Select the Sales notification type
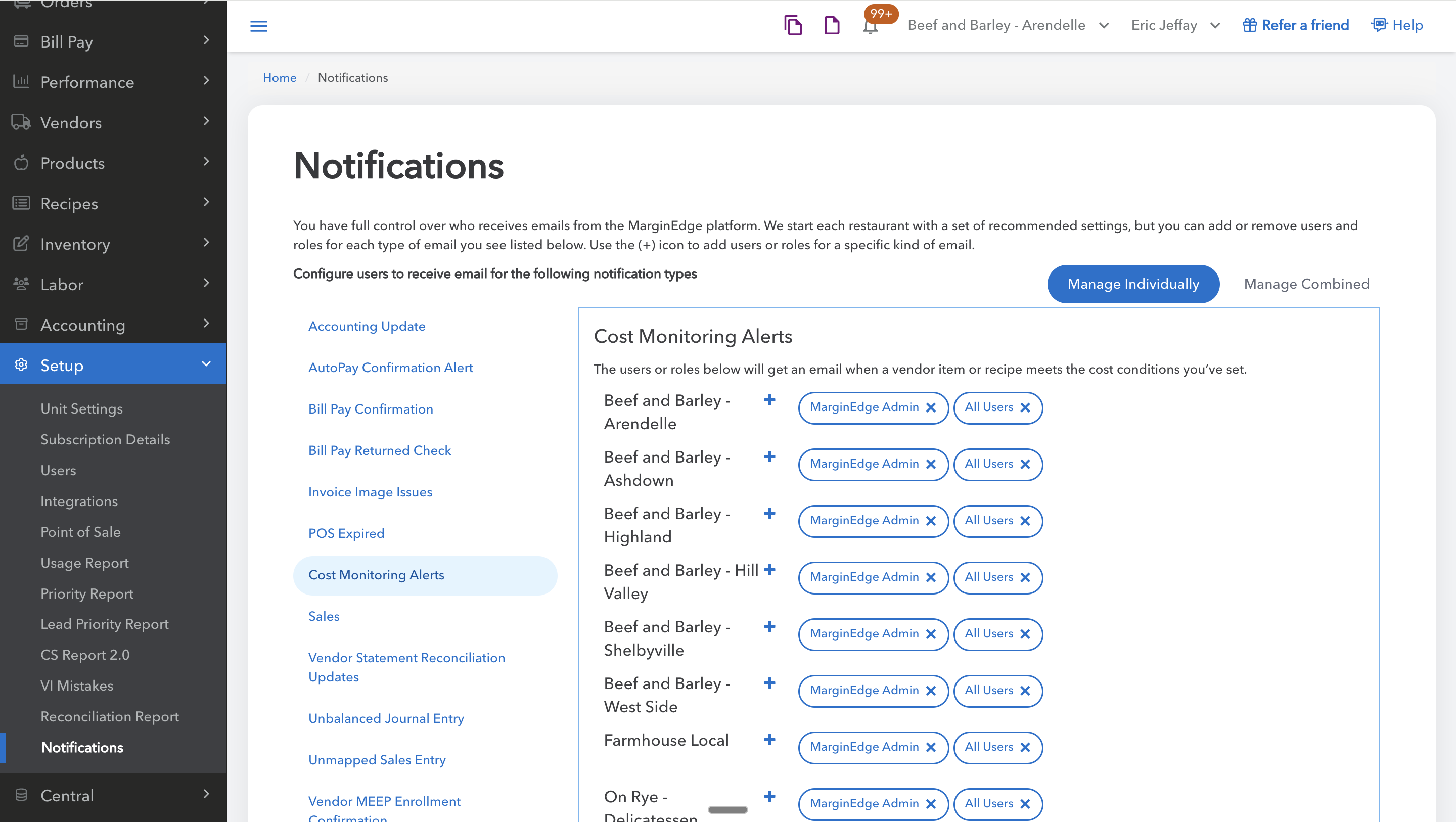 point(324,616)
